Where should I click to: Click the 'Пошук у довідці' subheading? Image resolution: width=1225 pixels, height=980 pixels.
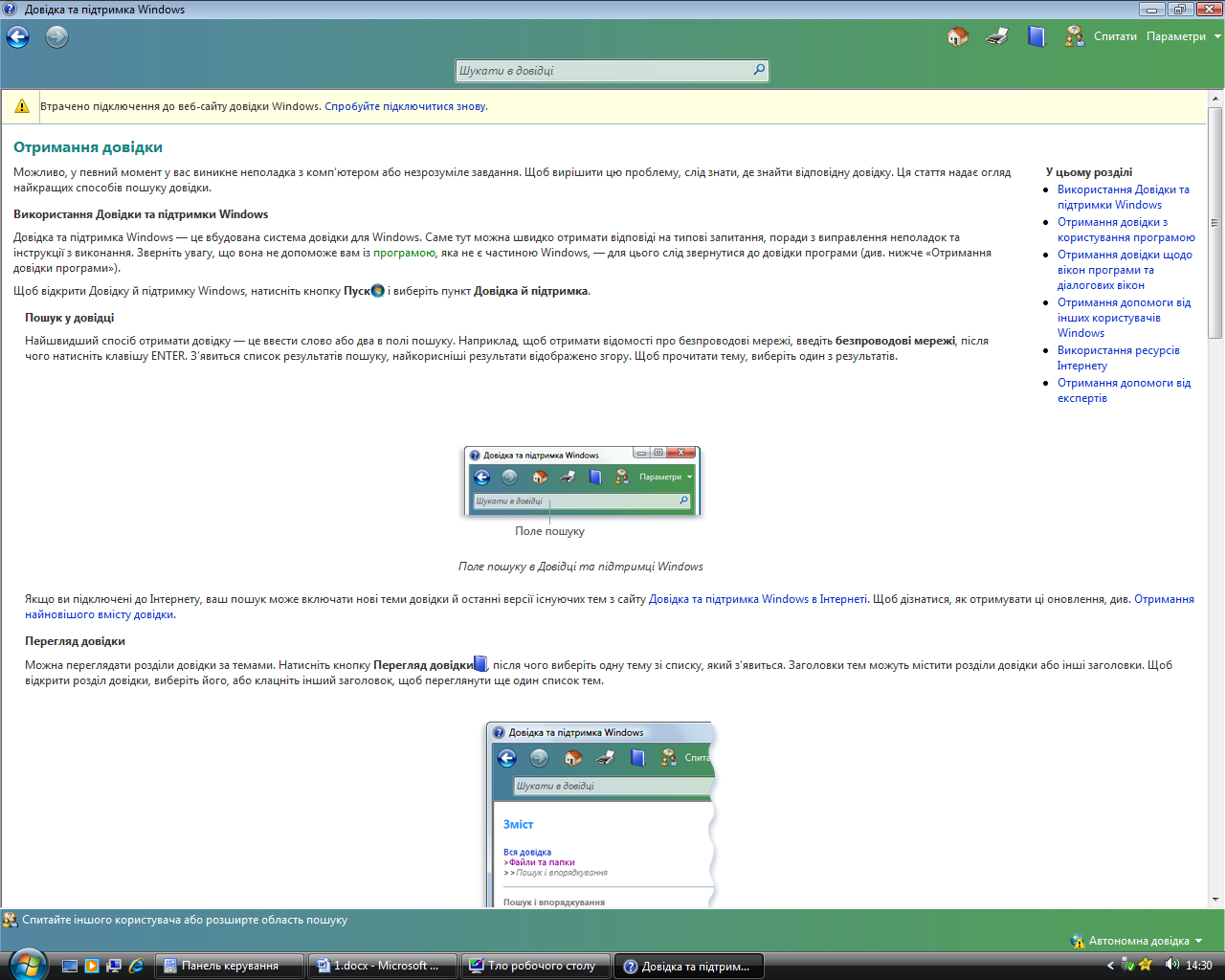click(70, 318)
